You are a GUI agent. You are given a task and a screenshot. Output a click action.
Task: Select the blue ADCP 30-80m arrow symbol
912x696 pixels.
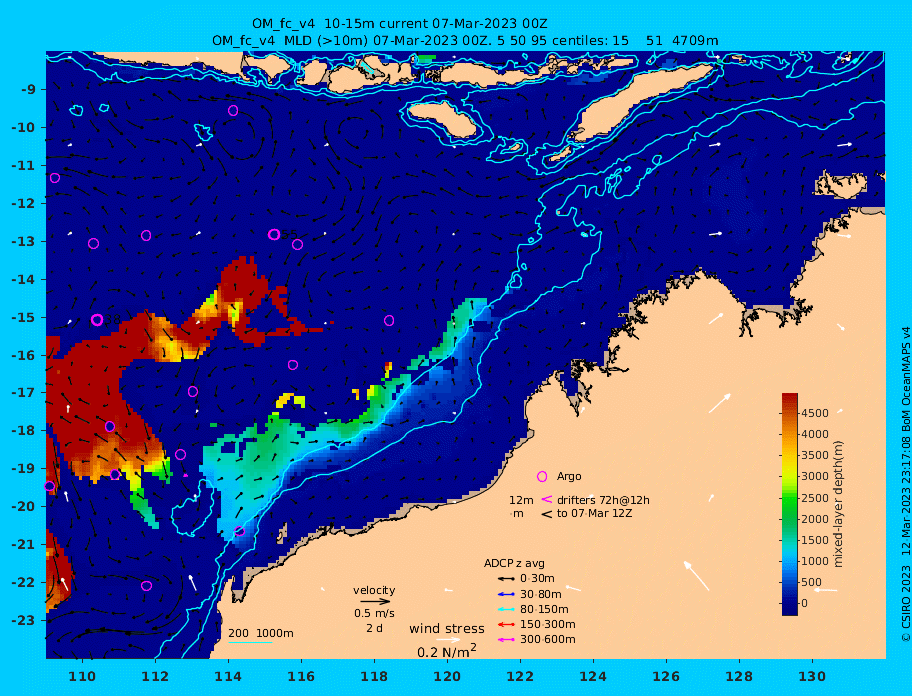pyautogui.click(x=507, y=594)
